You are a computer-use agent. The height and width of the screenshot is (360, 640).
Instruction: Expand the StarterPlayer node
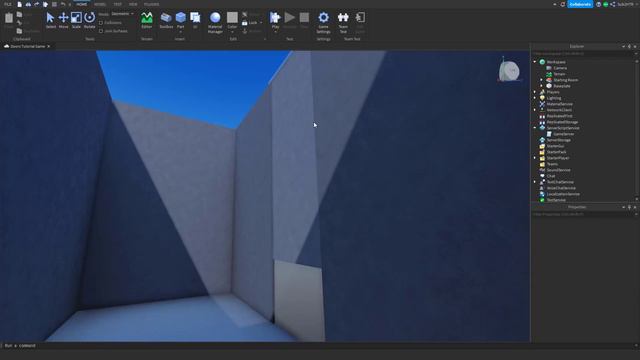tap(535, 158)
